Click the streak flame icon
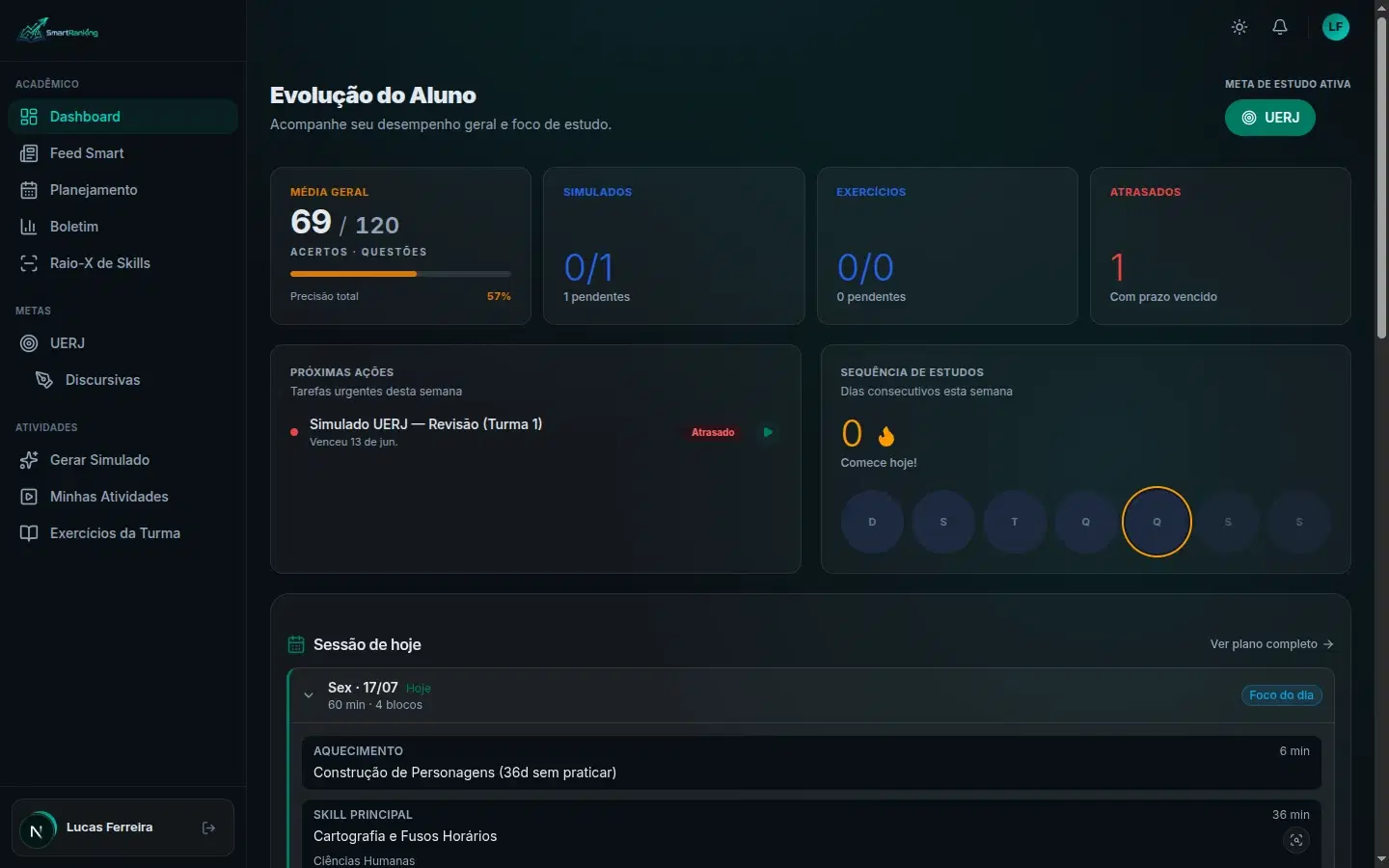The image size is (1389, 868). tap(886, 435)
